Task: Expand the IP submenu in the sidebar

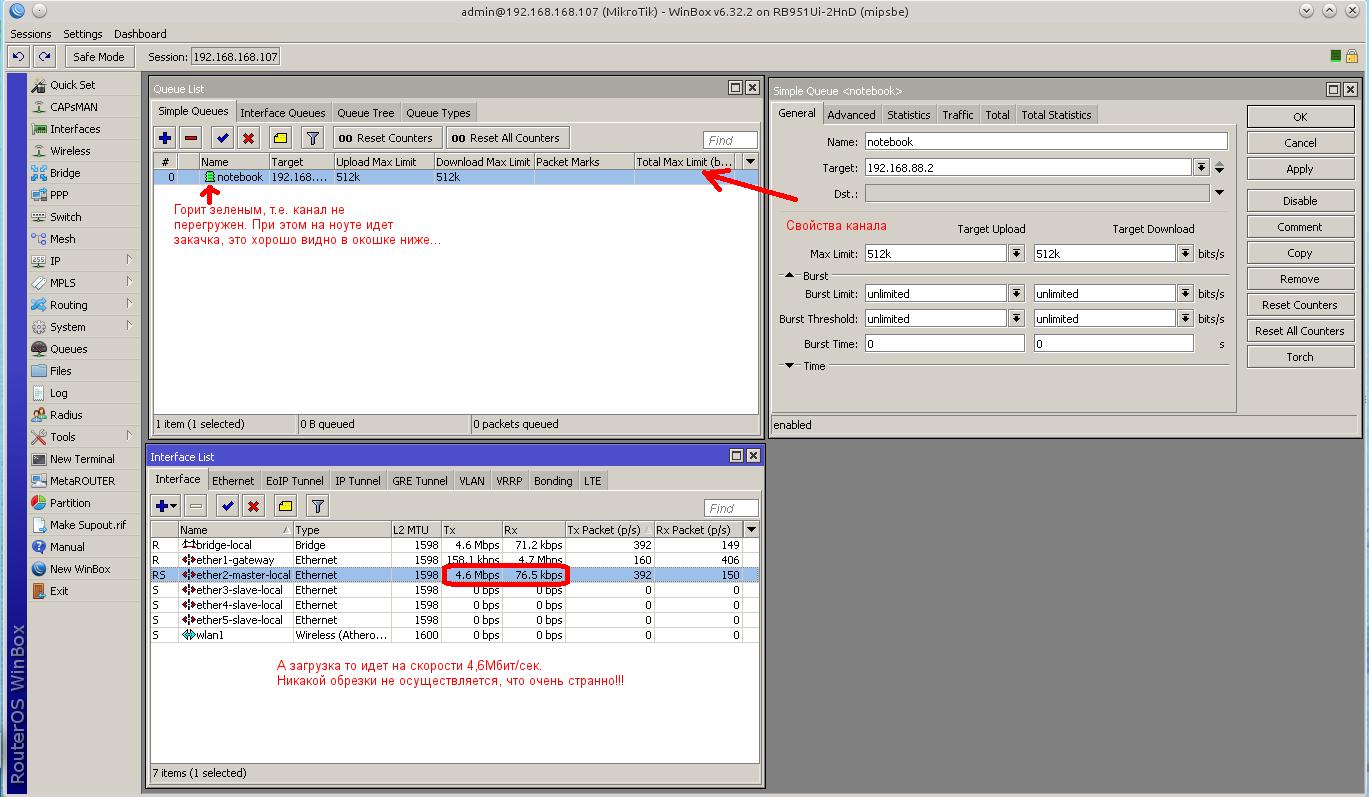Action: 130,260
